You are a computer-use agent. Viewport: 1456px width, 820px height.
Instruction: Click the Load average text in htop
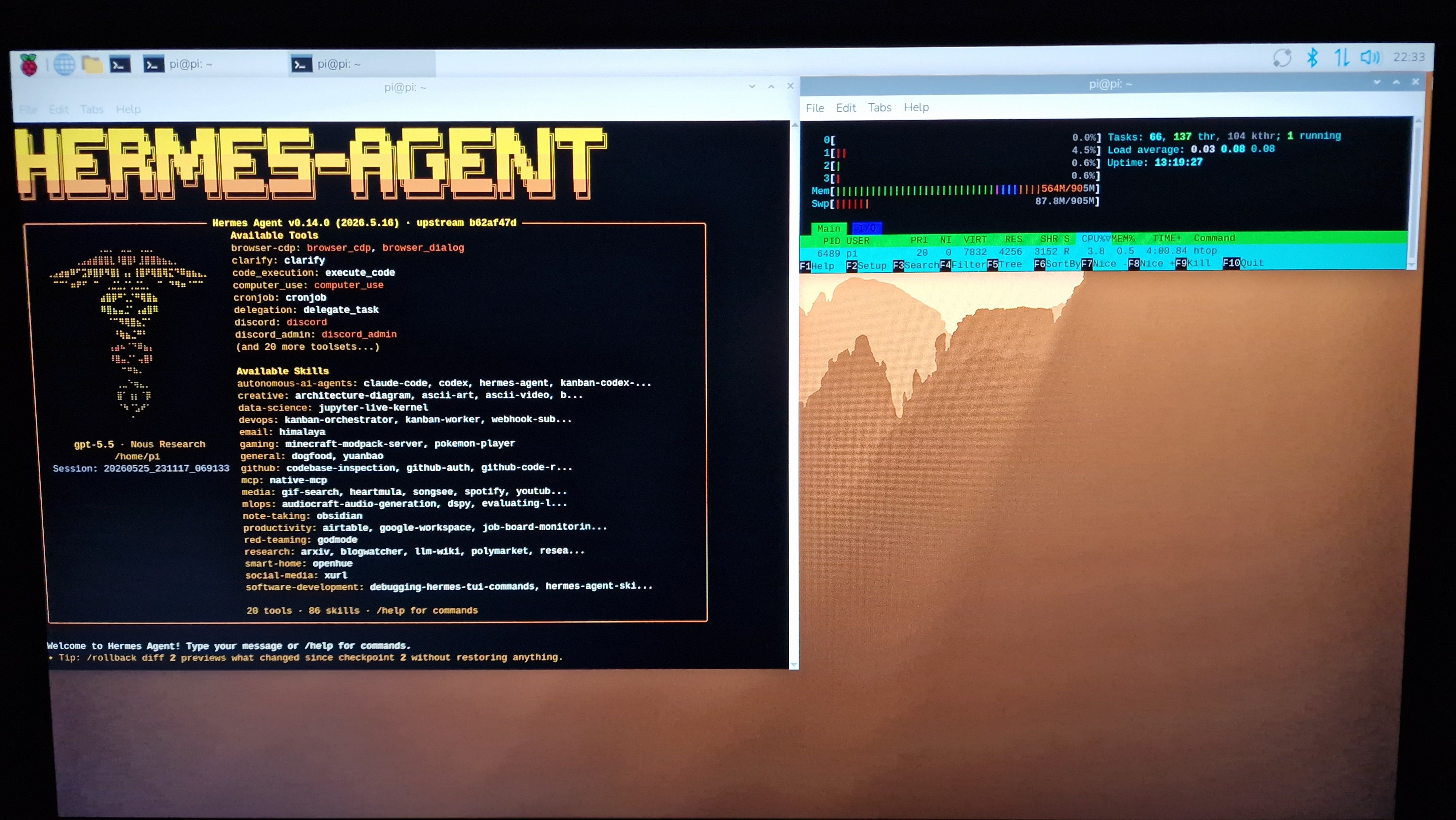coord(1191,149)
